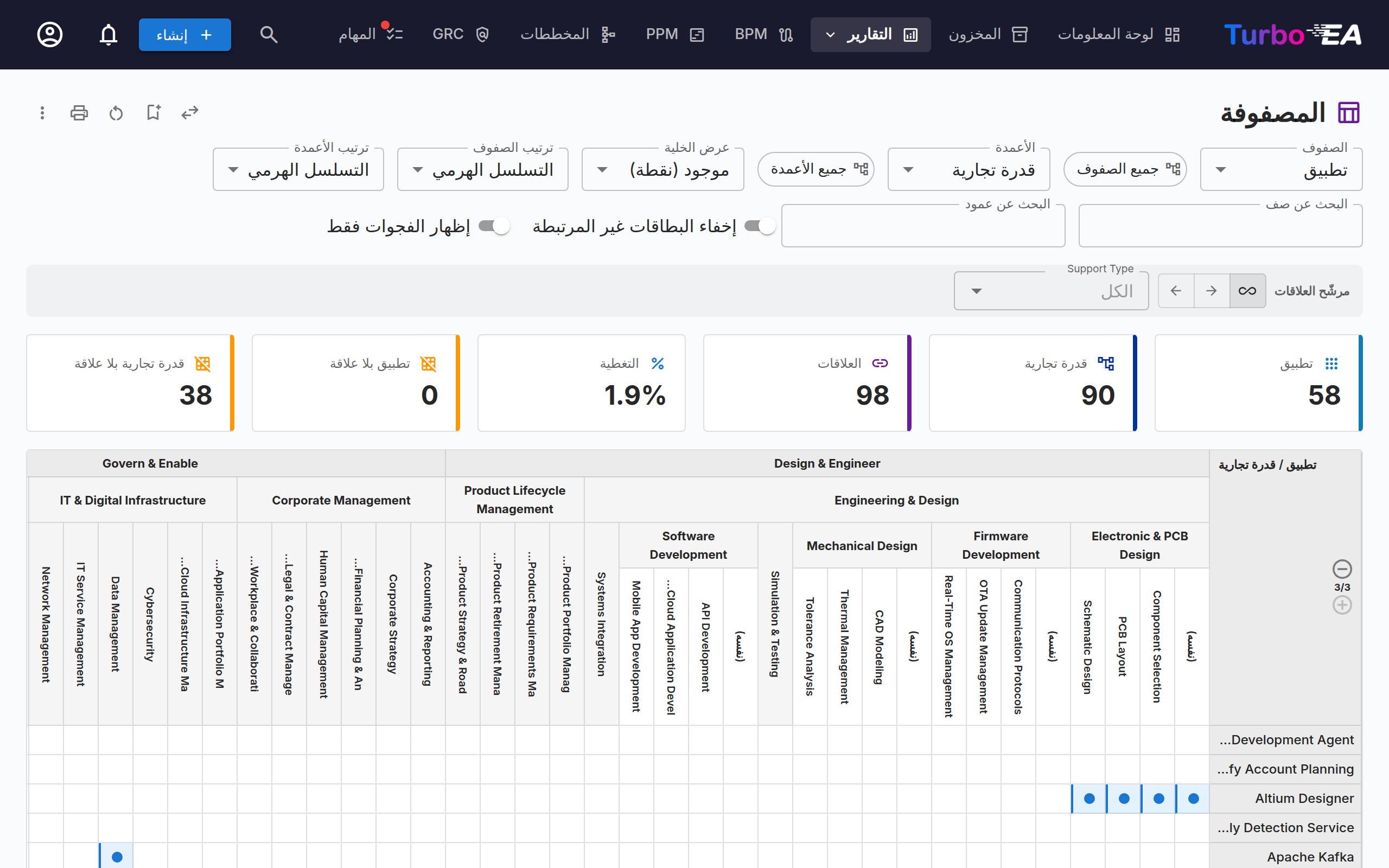Viewport: 1389px width, 868px height.
Task: Expand column hierarchy with plus icon
Action: (1342, 604)
